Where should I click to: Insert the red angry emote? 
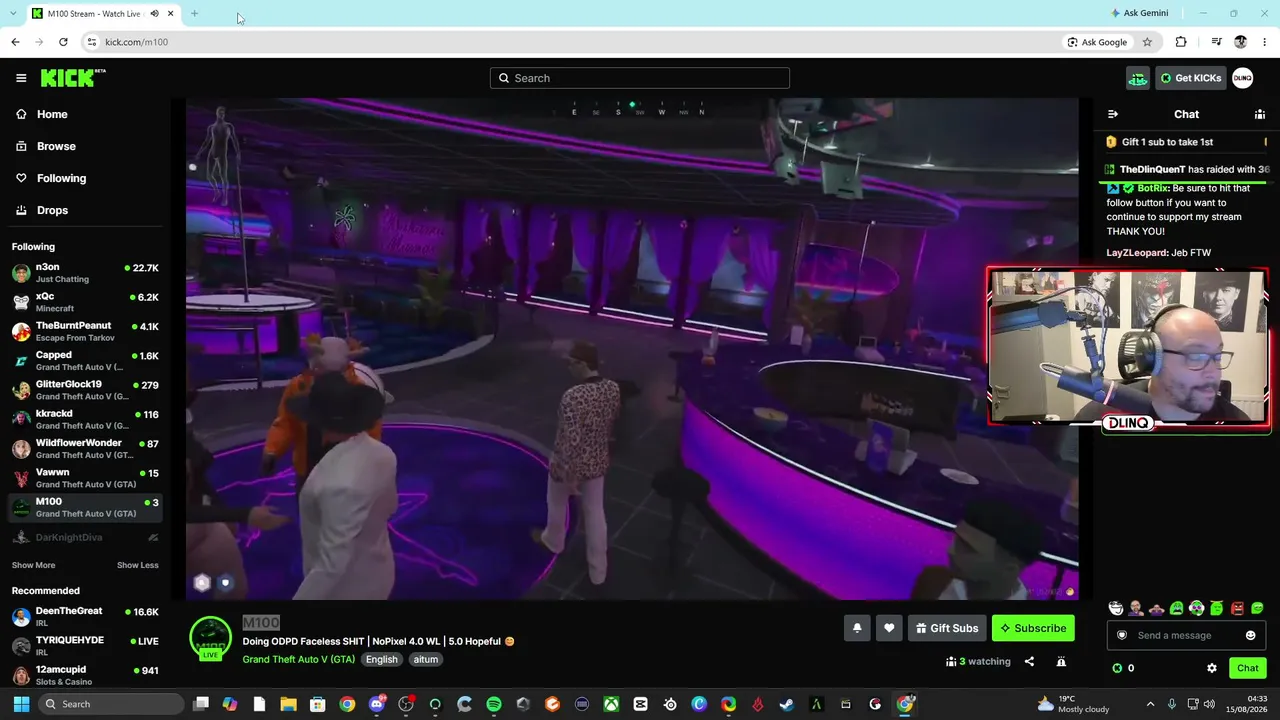click(x=1237, y=608)
